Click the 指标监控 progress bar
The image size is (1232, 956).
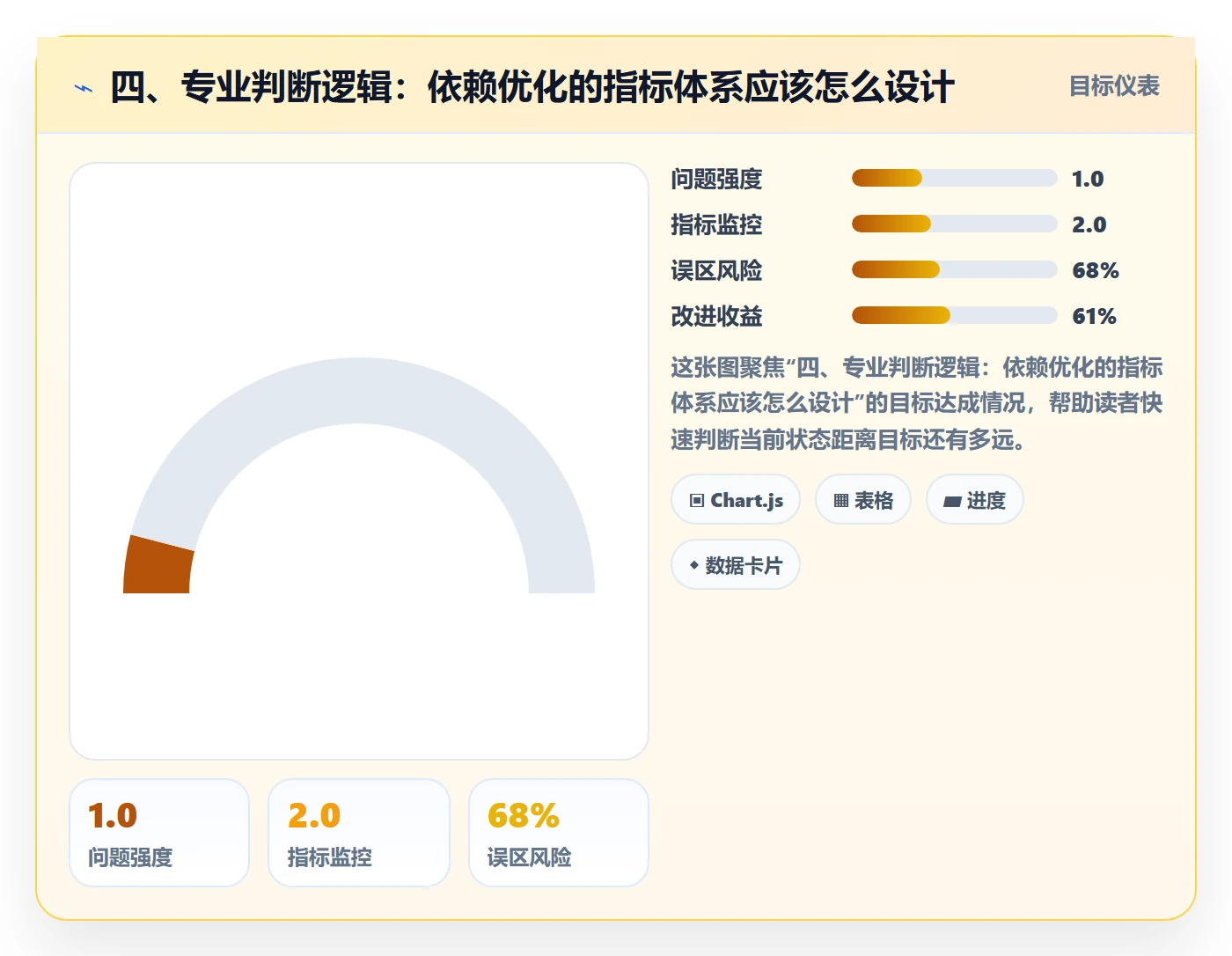tap(954, 224)
